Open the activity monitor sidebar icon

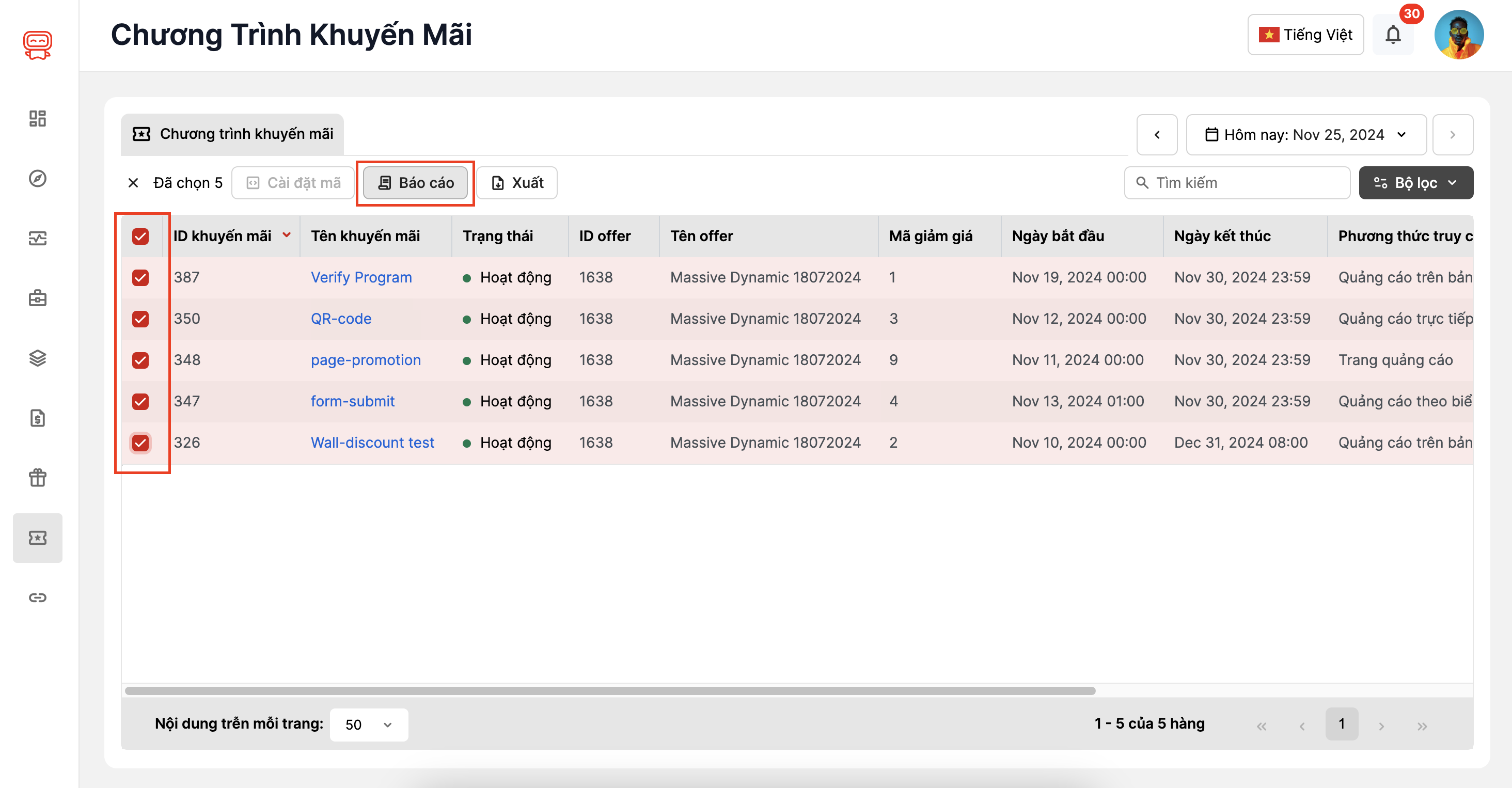coord(38,238)
